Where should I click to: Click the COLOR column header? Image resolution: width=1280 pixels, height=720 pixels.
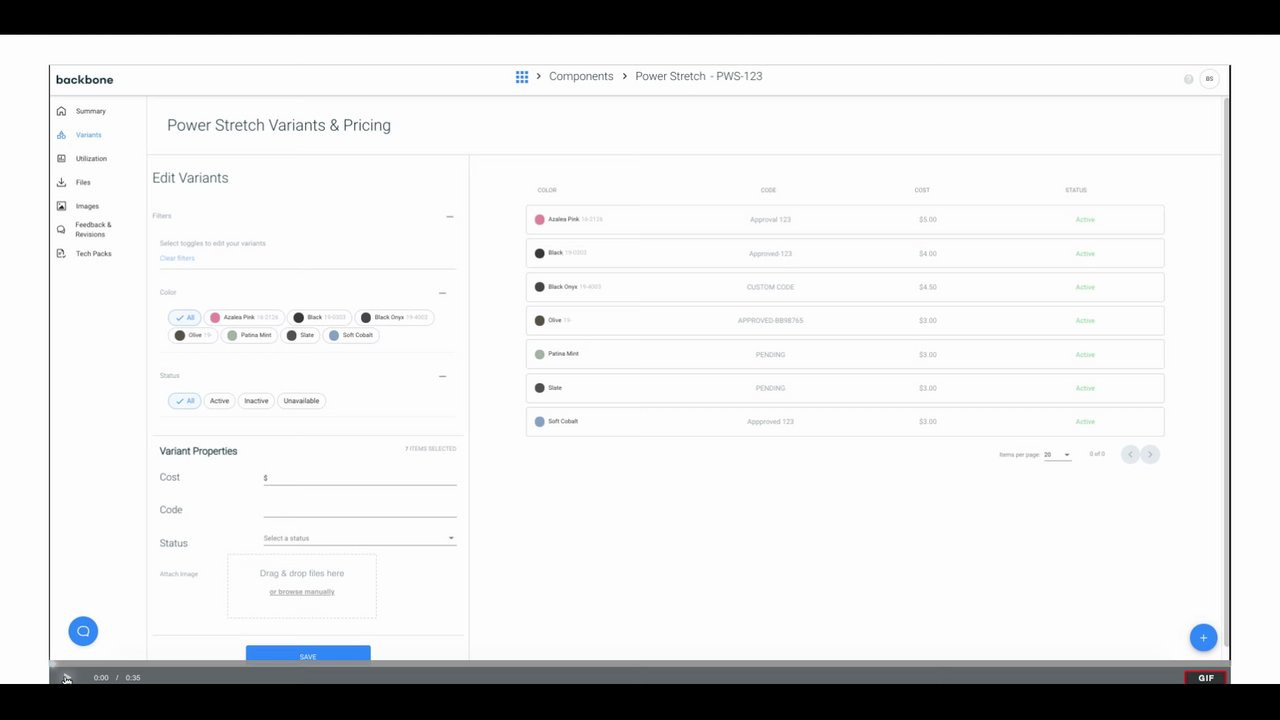tap(547, 190)
